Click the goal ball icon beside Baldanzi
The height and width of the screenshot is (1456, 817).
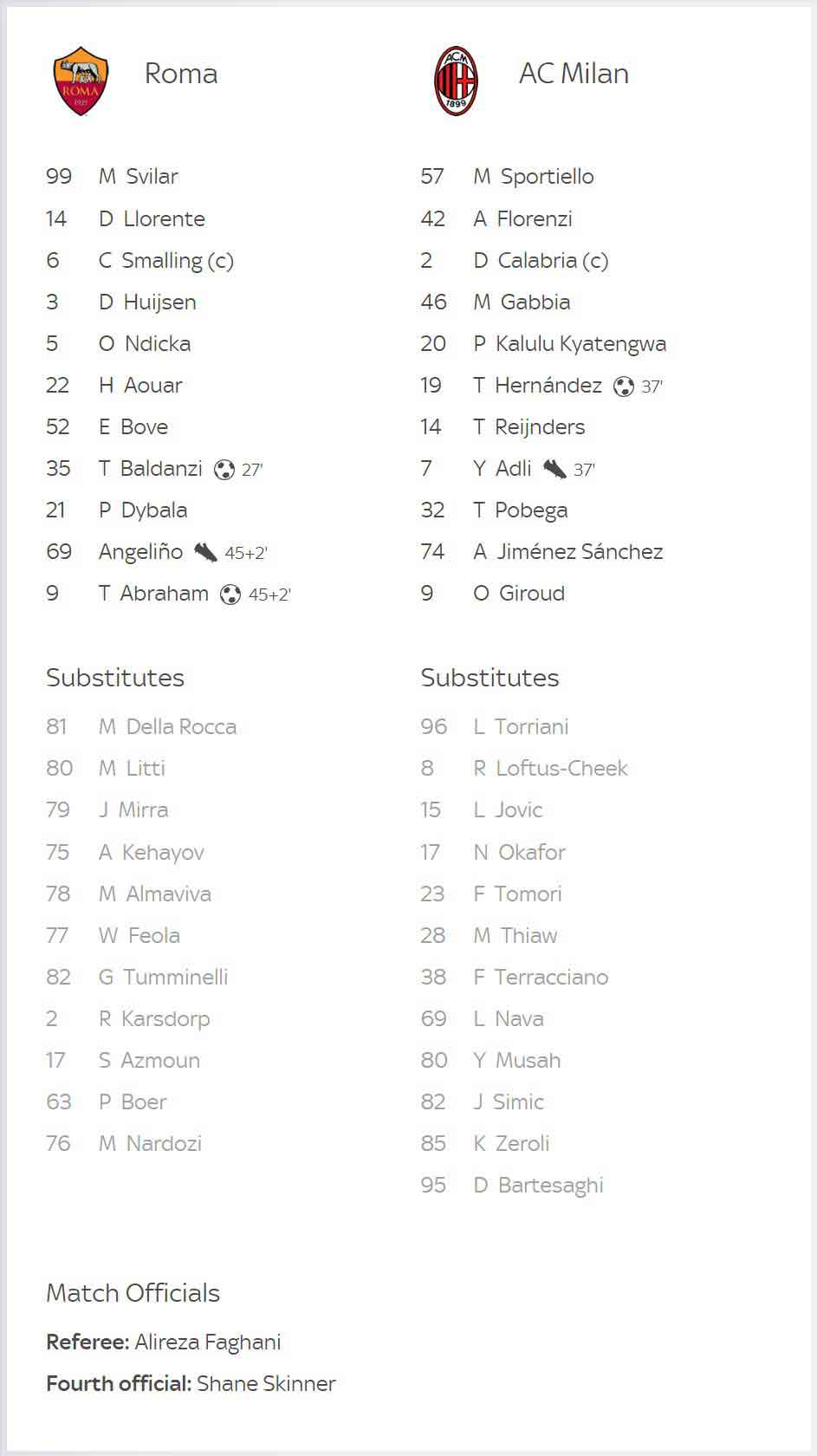coord(224,470)
